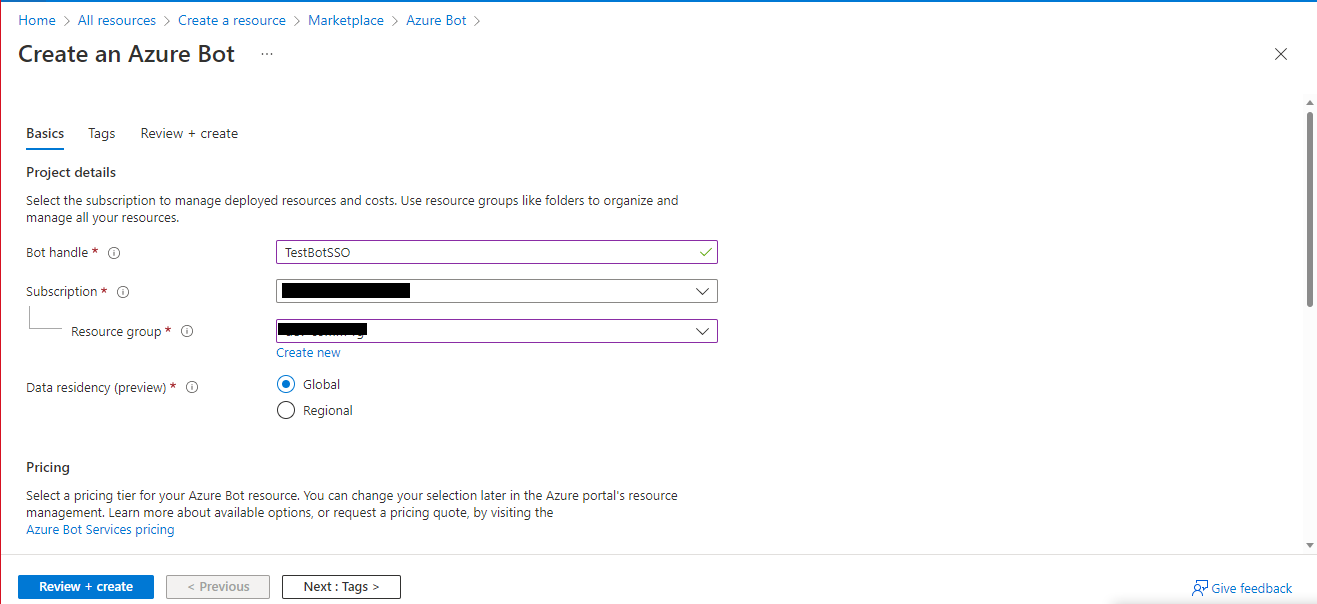The width and height of the screenshot is (1317, 604).
Task: Switch to the Basics tab
Action: tap(45, 133)
